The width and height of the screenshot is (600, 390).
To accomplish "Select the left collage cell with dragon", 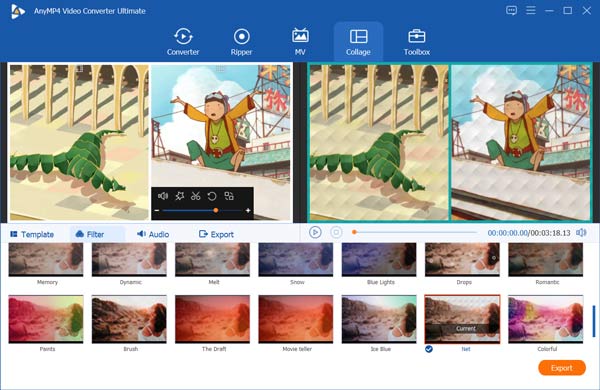I will coord(78,142).
